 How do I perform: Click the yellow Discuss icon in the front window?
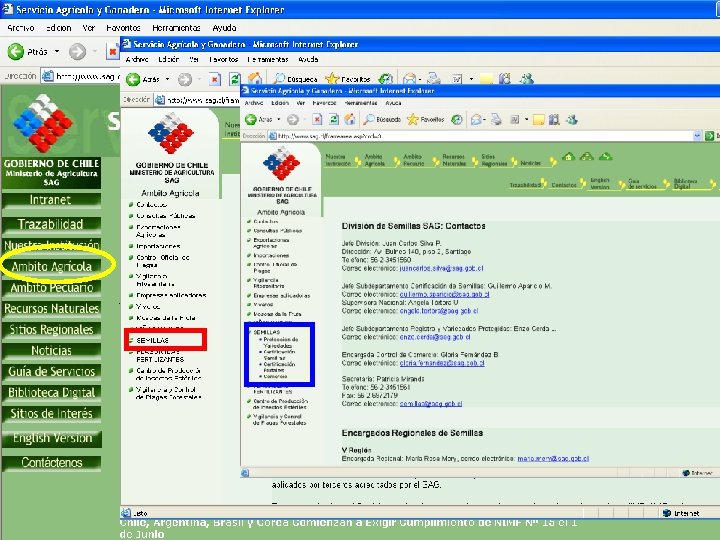(539, 120)
